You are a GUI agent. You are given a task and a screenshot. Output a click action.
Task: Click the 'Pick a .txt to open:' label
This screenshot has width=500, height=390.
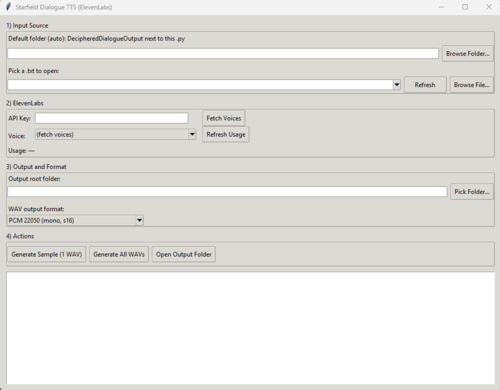pos(34,71)
